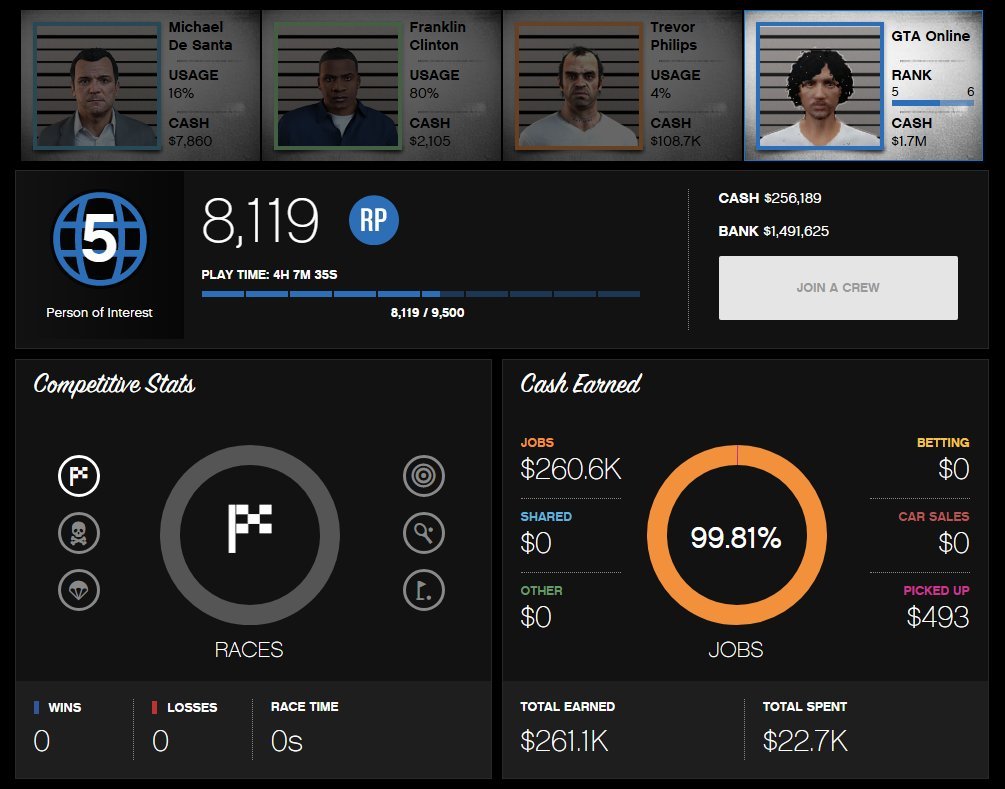Switch to Franklin Clinton character tab
Viewport: 1005px width, 789px height.
click(382, 86)
